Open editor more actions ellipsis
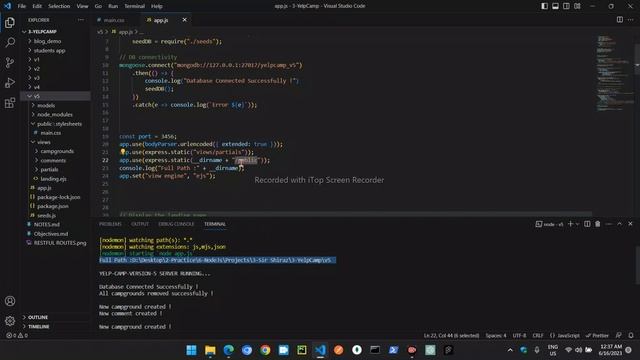This screenshot has width=640, height=360. point(631,20)
